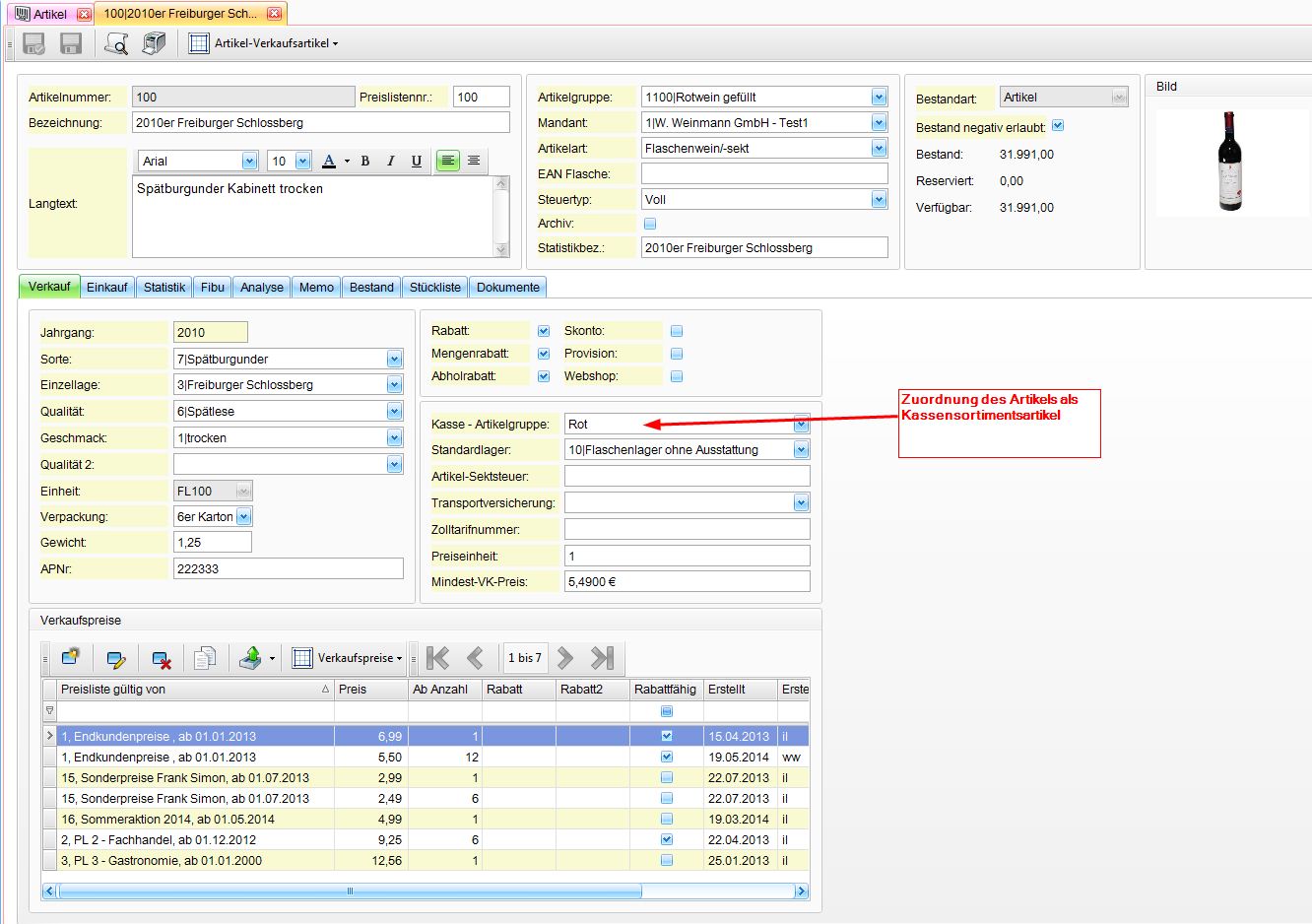Screen dimensions: 1312x924
Task: Close the Artikel tab
Action: click(x=84, y=14)
